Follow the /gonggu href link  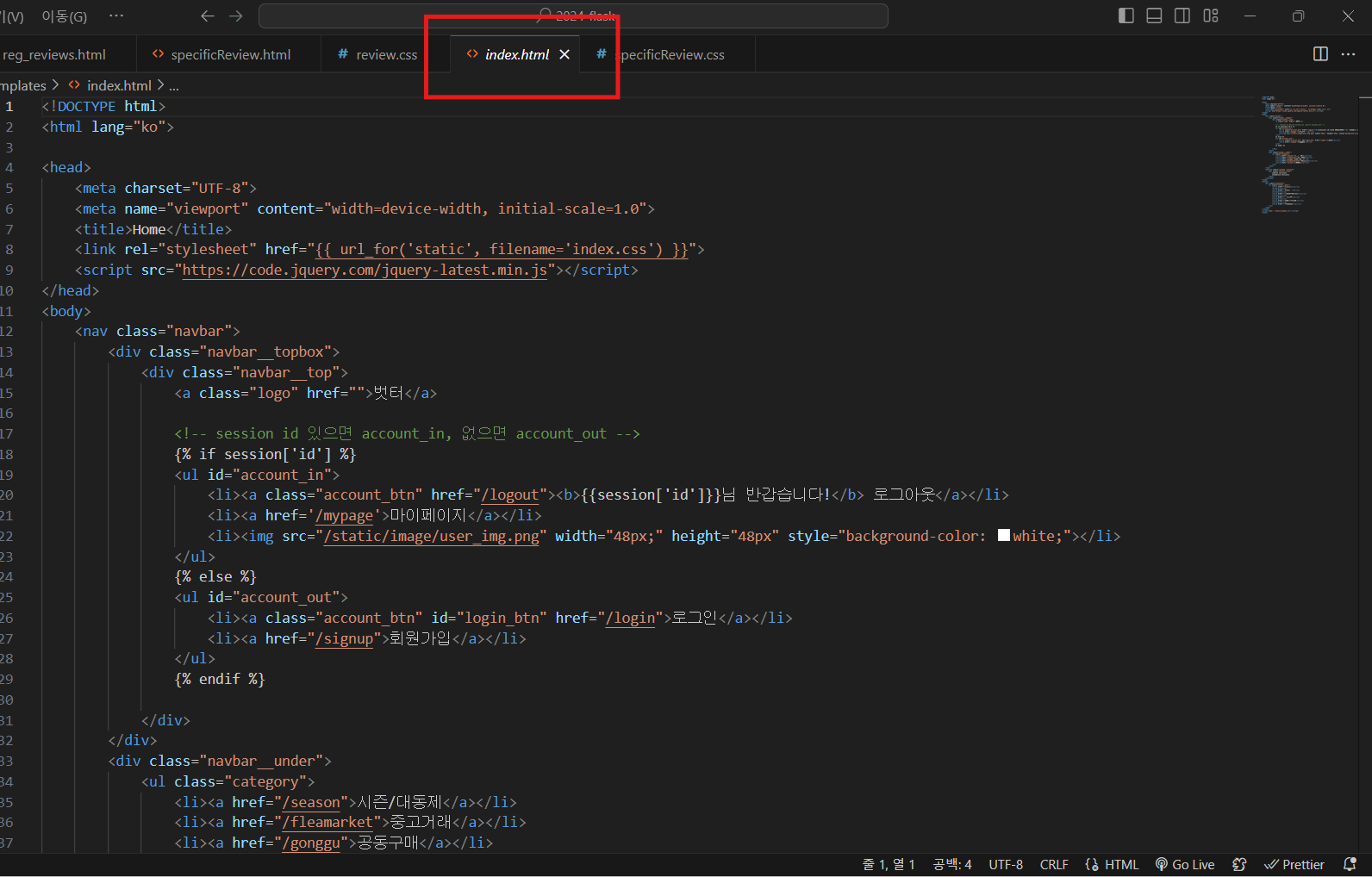[311, 843]
